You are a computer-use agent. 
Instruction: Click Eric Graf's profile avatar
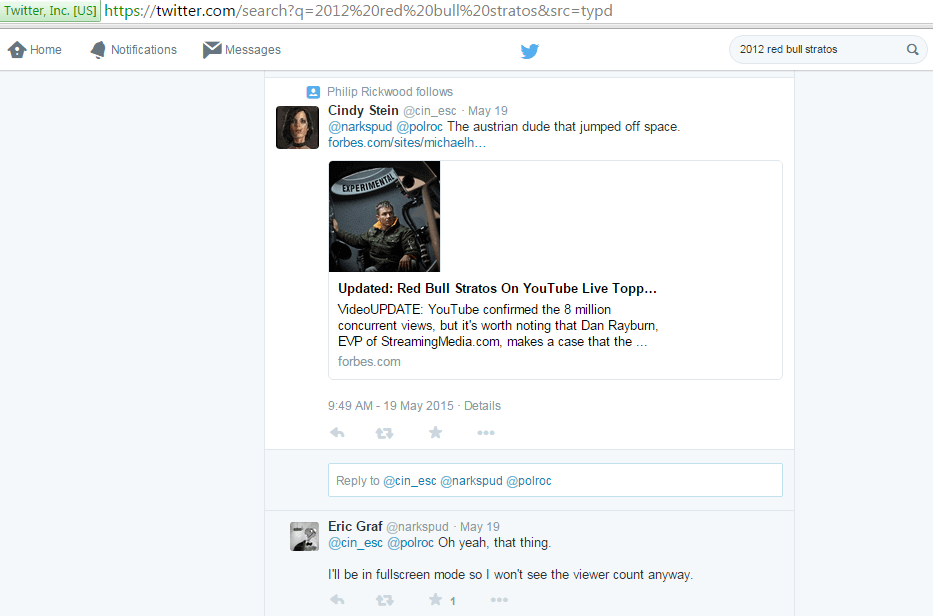(304, 536)
